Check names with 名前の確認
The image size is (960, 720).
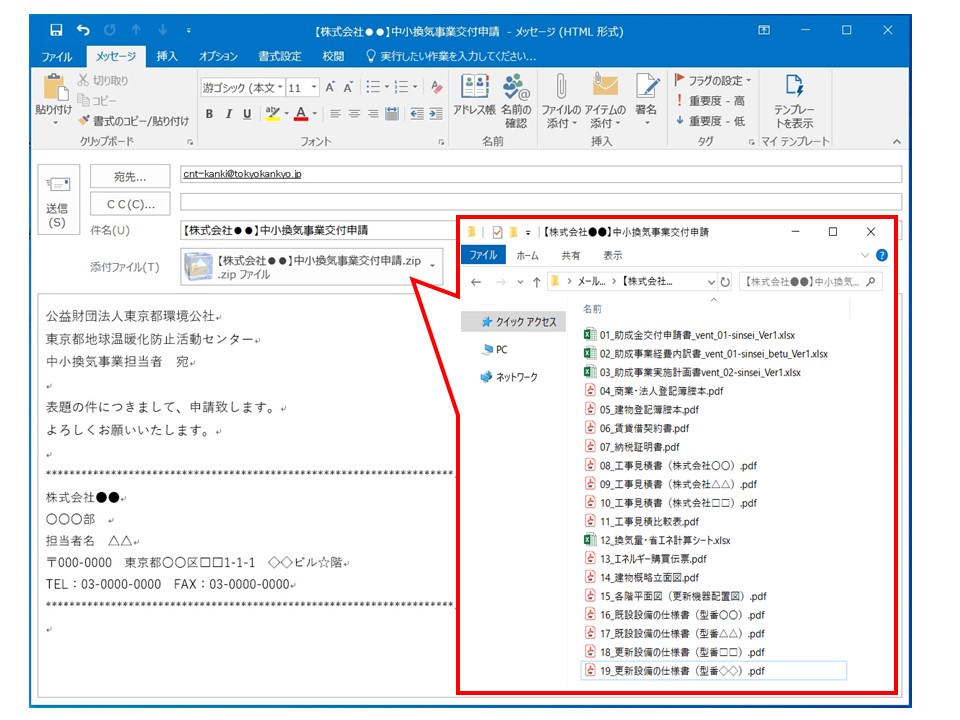point(516,102)
